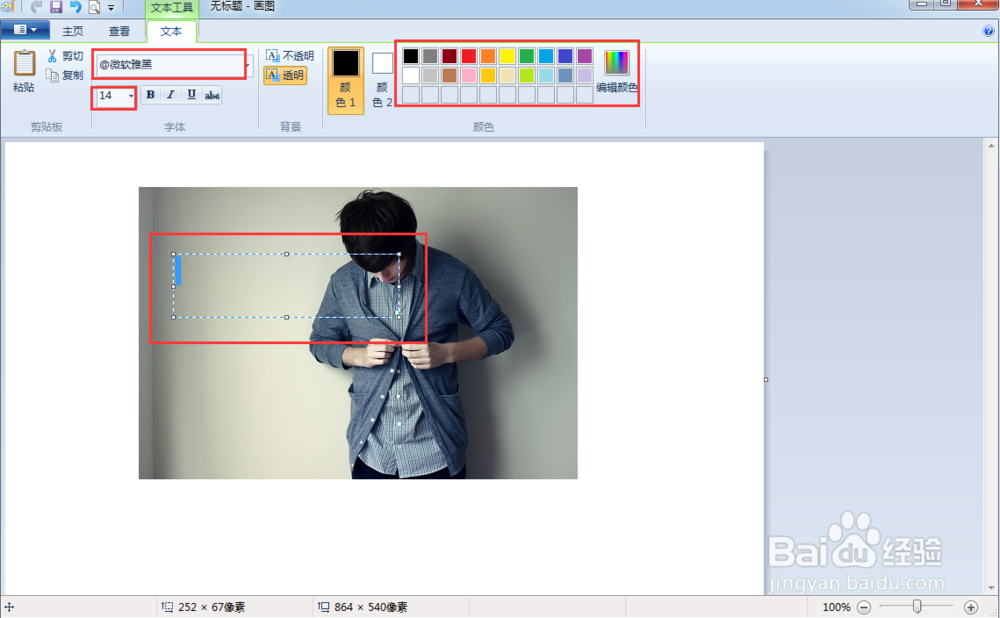
Task: Toggle Underline formatting
Action: tap(191, 94)
